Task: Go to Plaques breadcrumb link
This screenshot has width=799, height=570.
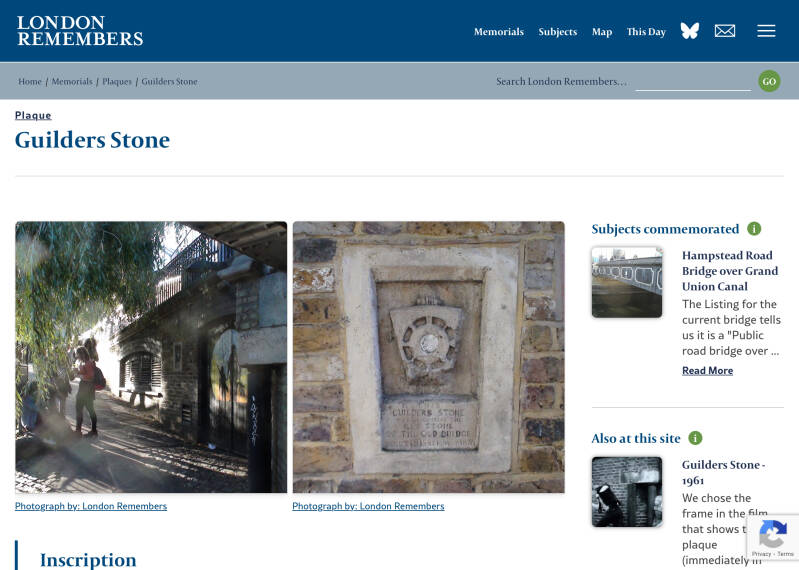Action: click(117, 82)
